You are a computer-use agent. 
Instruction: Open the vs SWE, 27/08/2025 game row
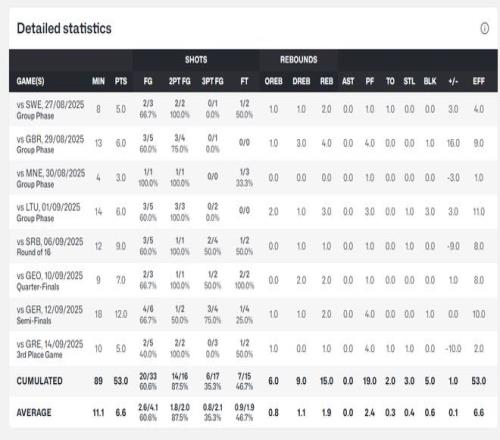pos(253,109)
